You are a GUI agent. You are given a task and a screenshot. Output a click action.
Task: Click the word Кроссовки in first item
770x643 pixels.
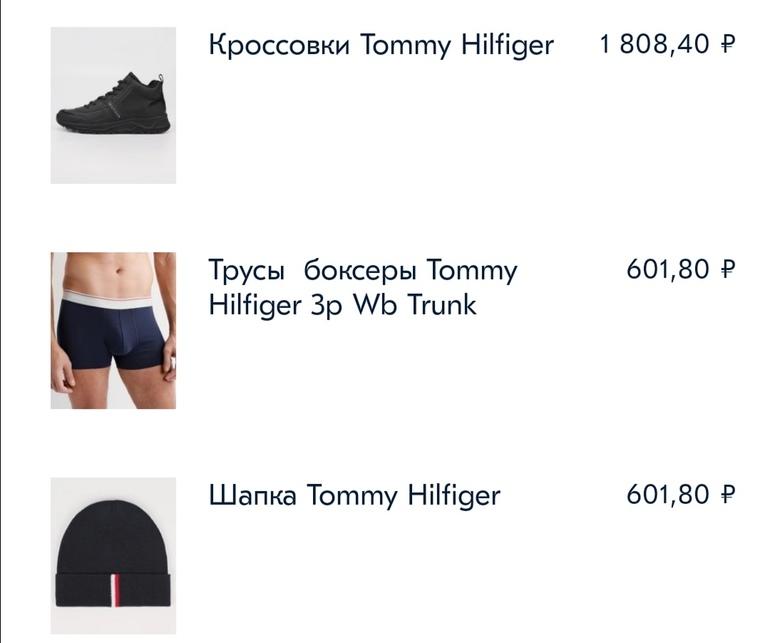coord(279,46)
